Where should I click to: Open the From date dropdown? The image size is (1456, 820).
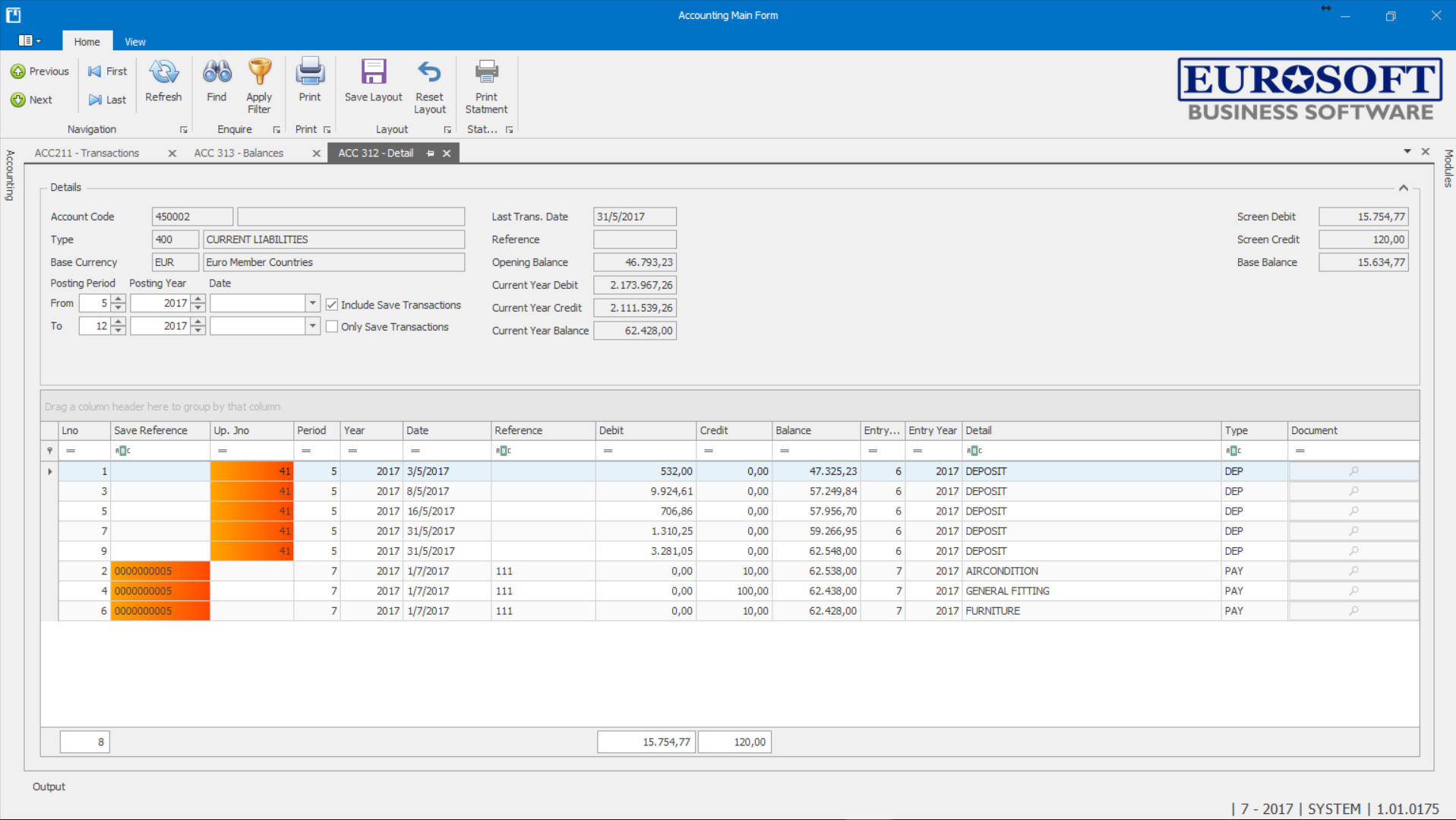click(x=312, y=303)
